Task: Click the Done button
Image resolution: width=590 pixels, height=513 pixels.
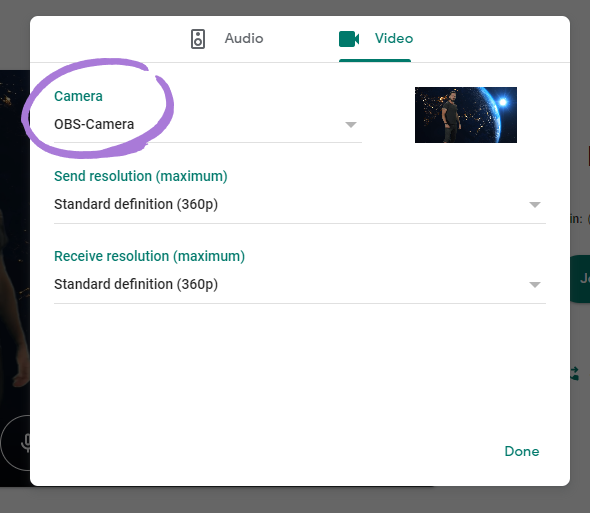Action: pos(522,451)
